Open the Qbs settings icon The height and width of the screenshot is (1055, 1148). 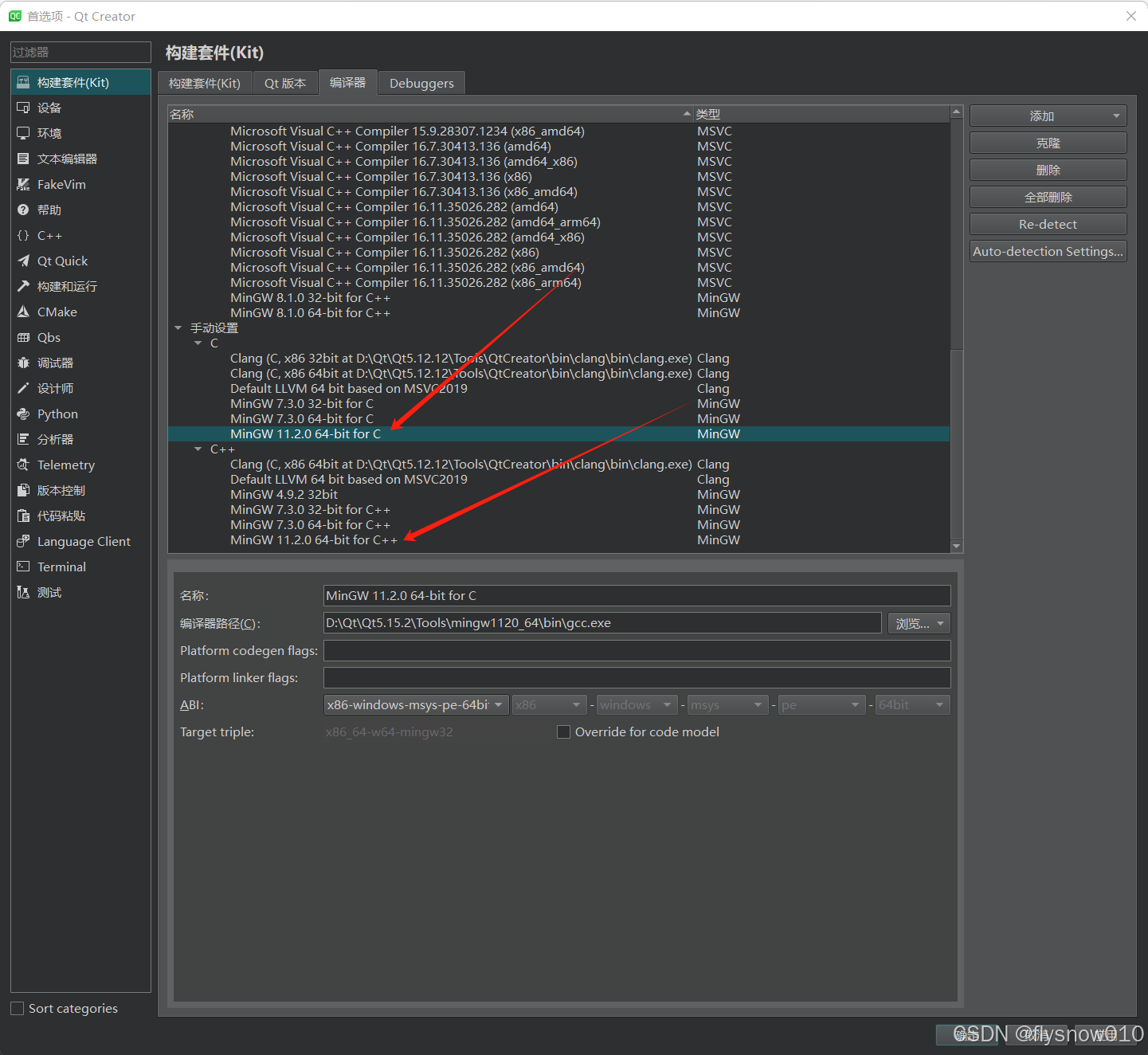click(23, 337)
